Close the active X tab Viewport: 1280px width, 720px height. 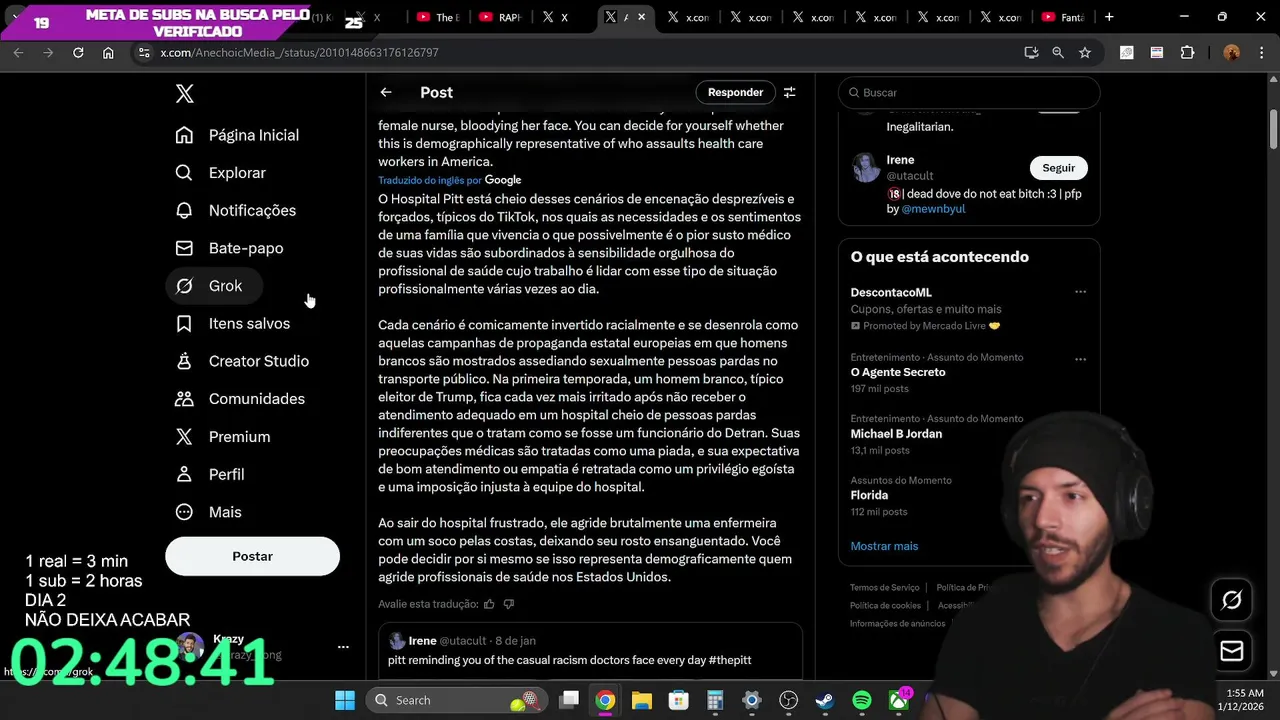[x=641, y=17]
